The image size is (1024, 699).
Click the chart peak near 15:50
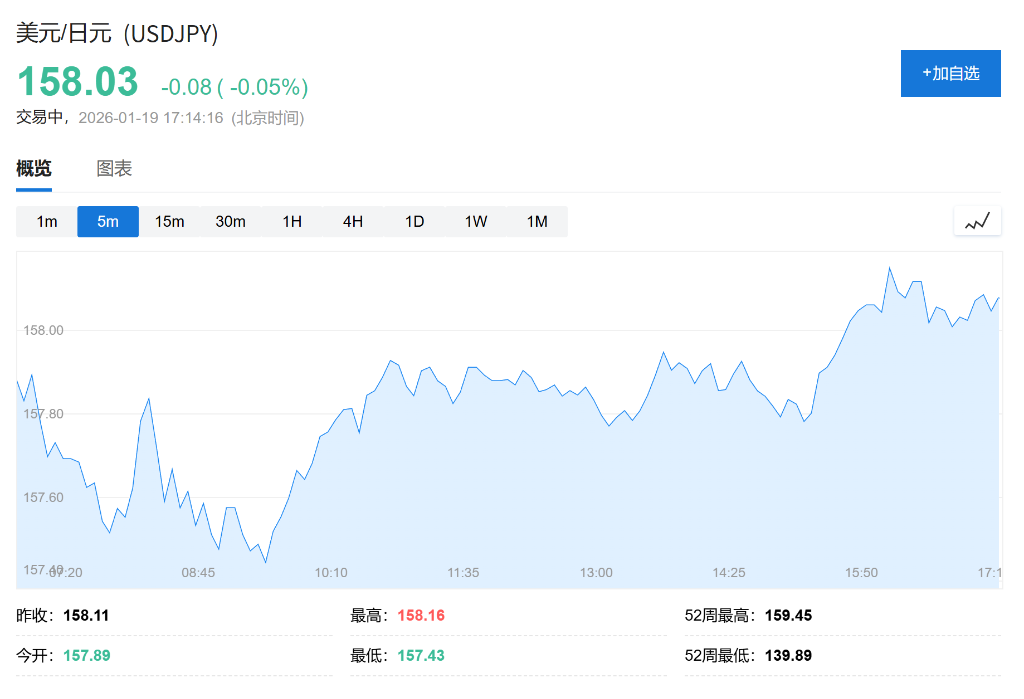pos(889,268)
